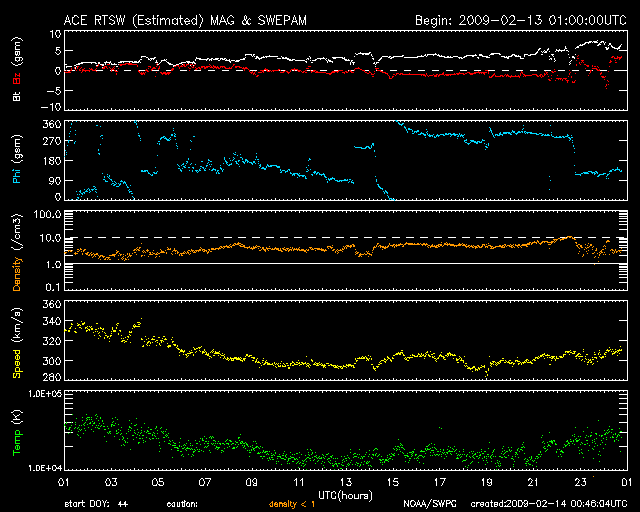Click the '340' speed tick label
Screen dimensions: 640x512
52,321
